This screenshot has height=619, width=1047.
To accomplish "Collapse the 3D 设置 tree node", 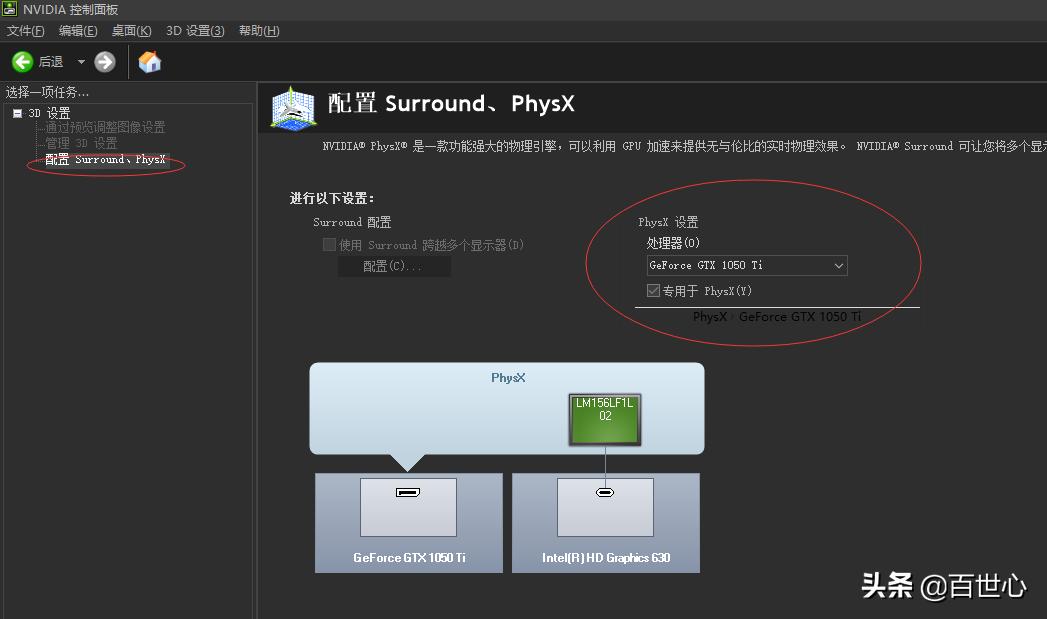I will 17,112.
